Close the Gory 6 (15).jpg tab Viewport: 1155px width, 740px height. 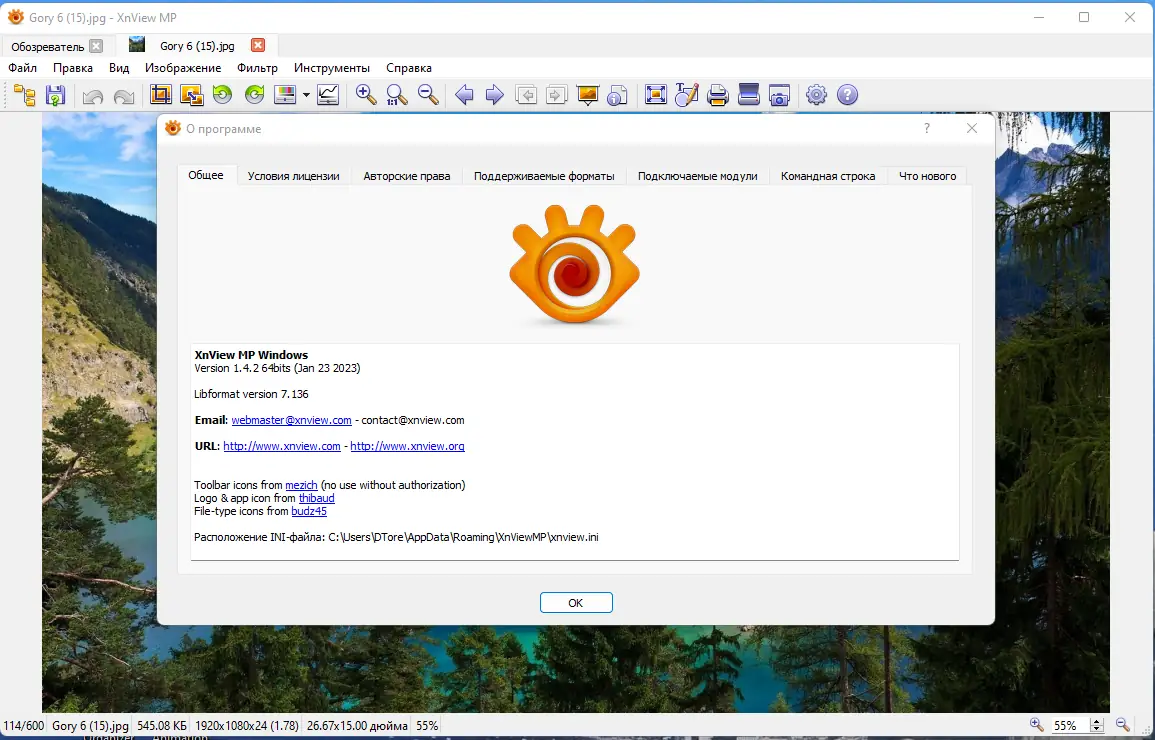click(257, 45)
